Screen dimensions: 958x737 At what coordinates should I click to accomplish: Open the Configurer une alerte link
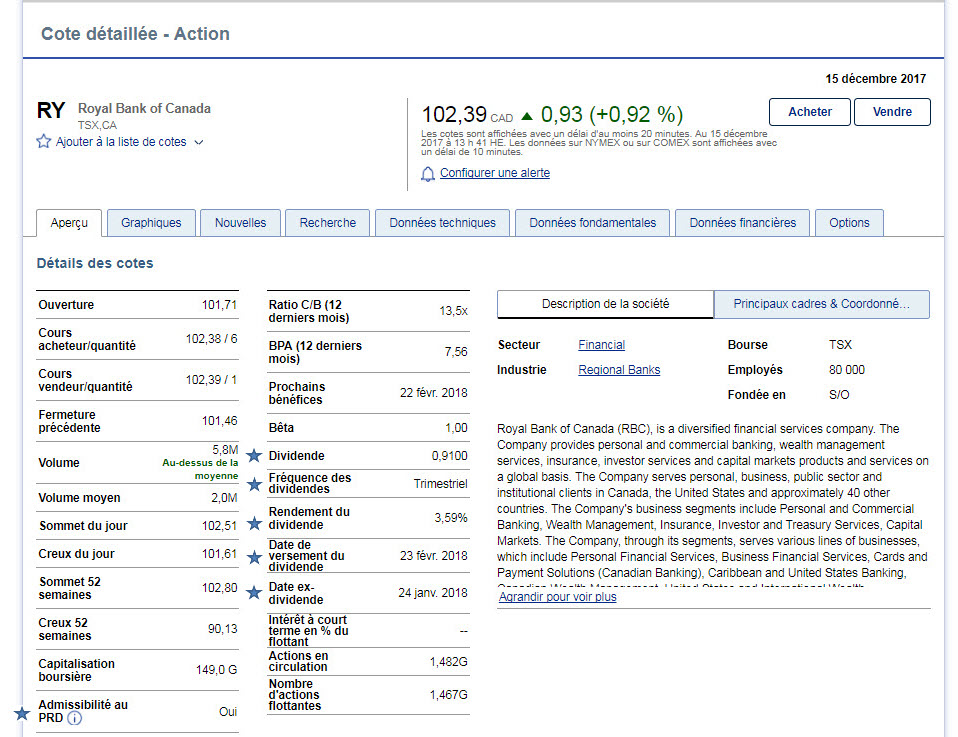494,173
